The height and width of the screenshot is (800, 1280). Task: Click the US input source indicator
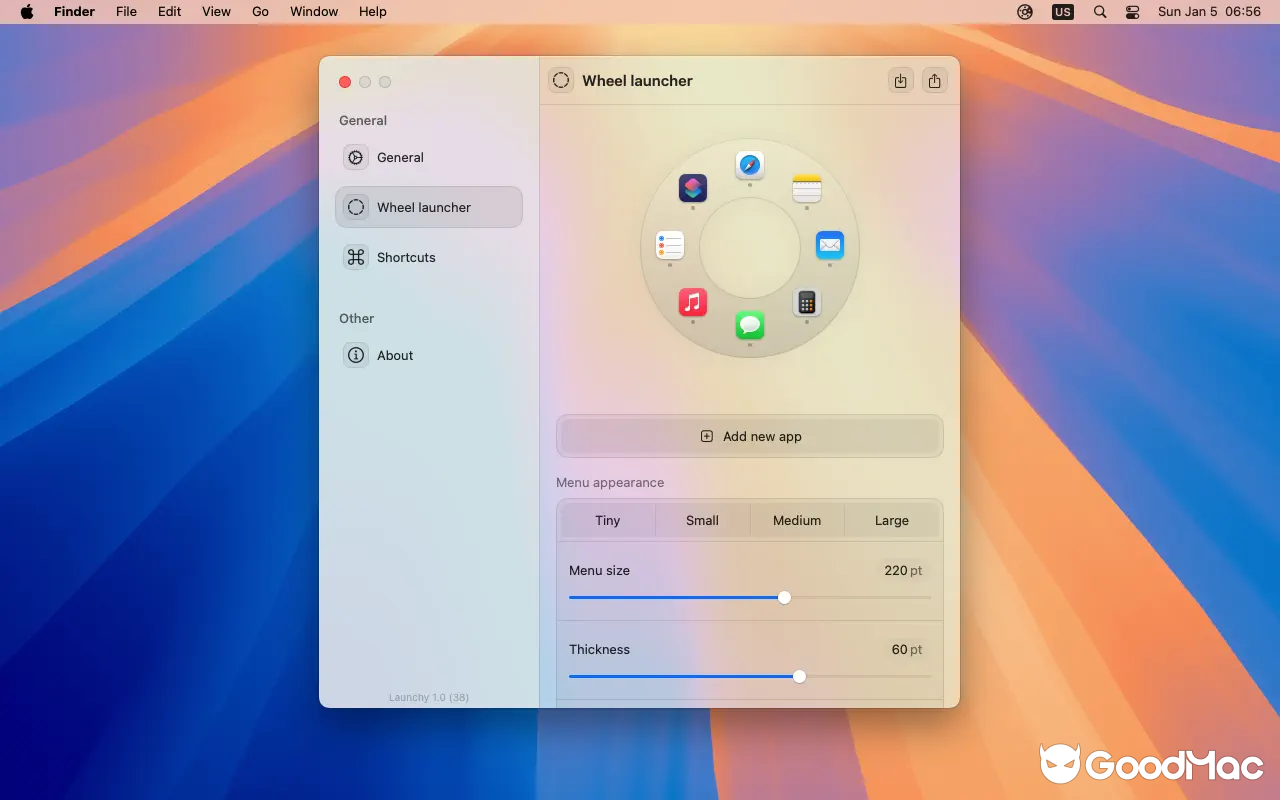(1062, 12)
